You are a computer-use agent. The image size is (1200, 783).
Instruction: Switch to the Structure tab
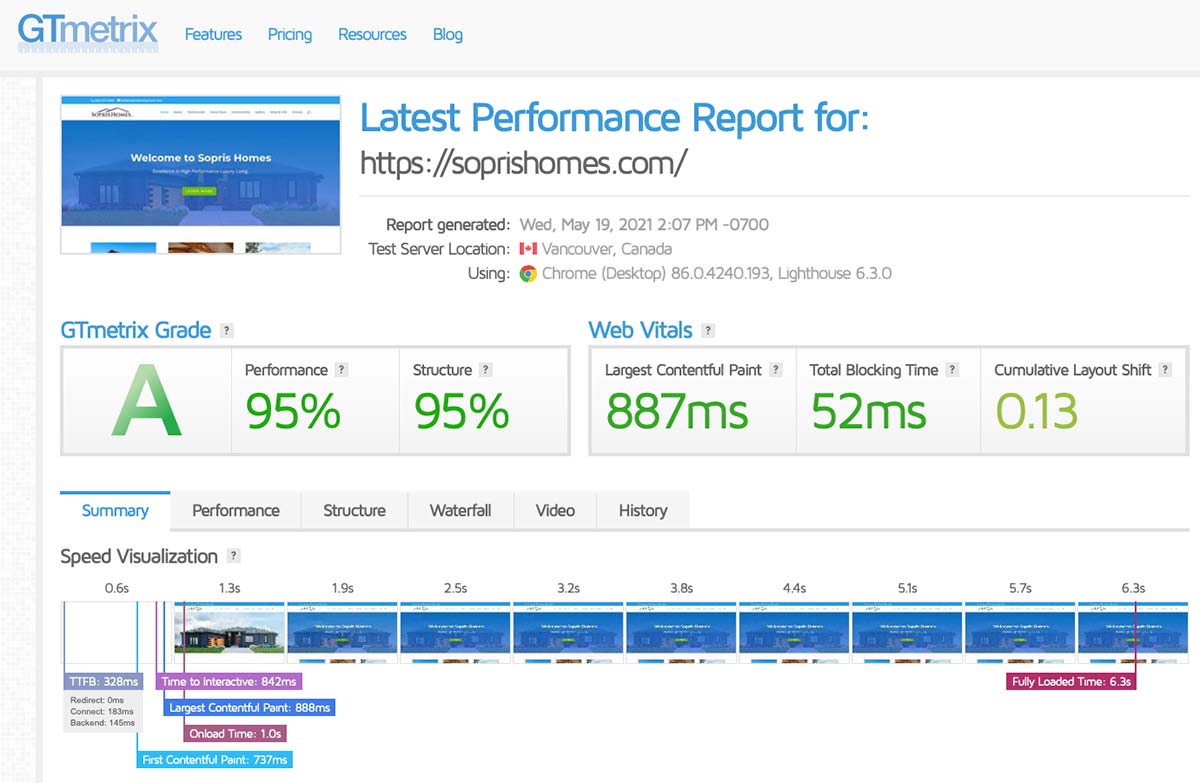pyautogui.click(x=354, y=510)
